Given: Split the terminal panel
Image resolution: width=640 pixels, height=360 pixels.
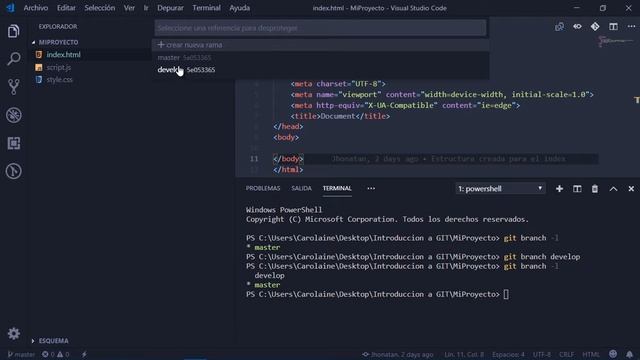Looking at the screenshot, I should (x=577, y=189).
